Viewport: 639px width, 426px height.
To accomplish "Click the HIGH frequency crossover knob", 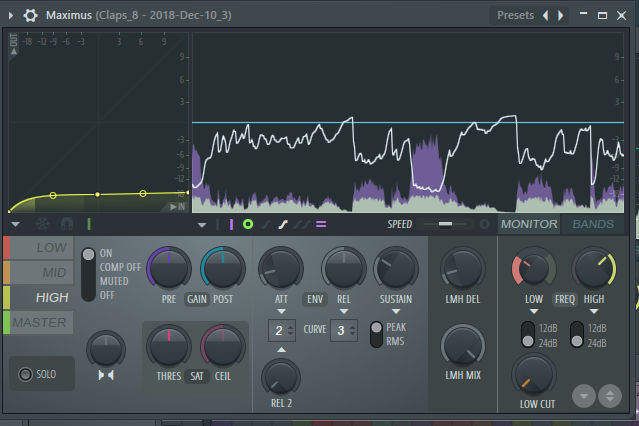I will point(594,268).
